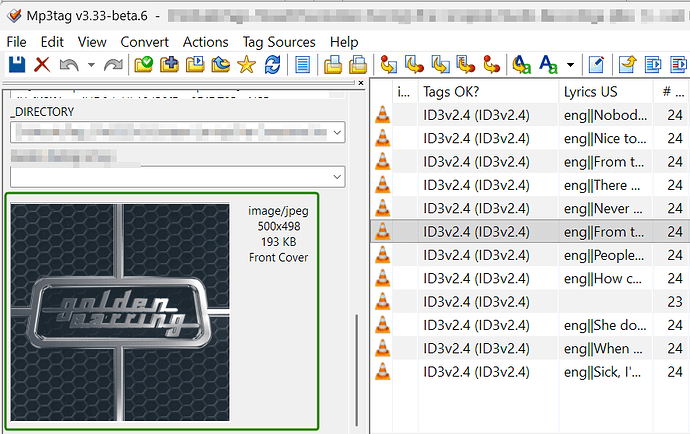Click the Load playlist folder icon
690x434 pixels.
(x=195, y=65)
